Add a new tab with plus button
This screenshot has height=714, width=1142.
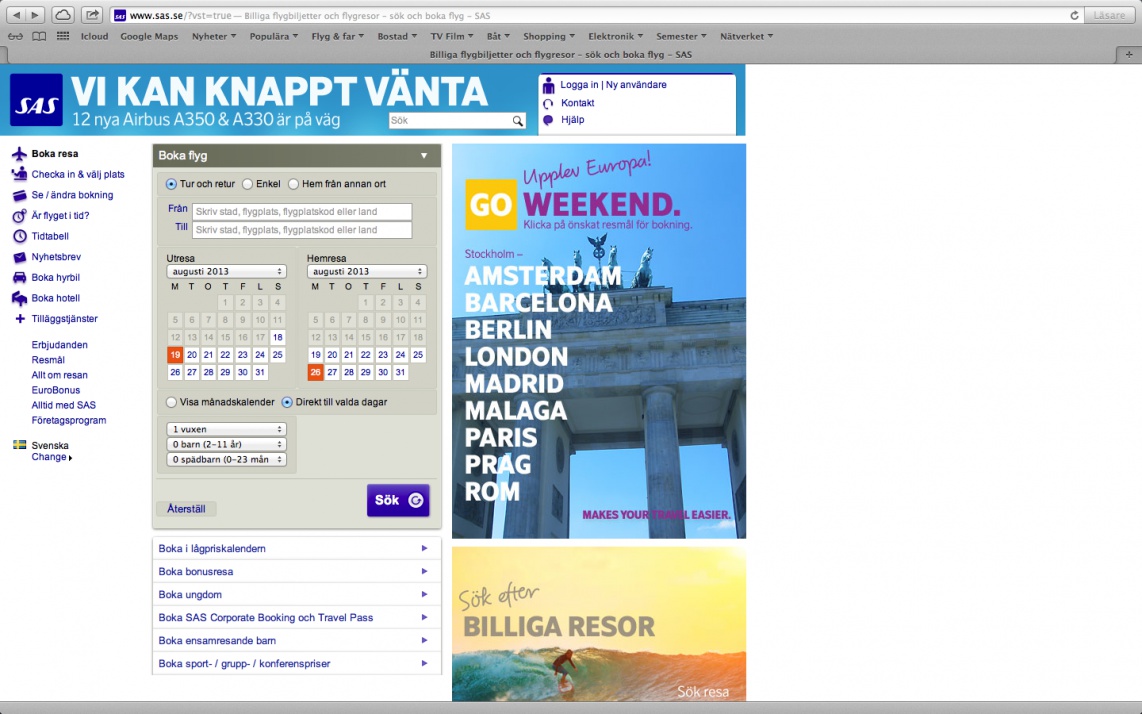[1129, 55]
